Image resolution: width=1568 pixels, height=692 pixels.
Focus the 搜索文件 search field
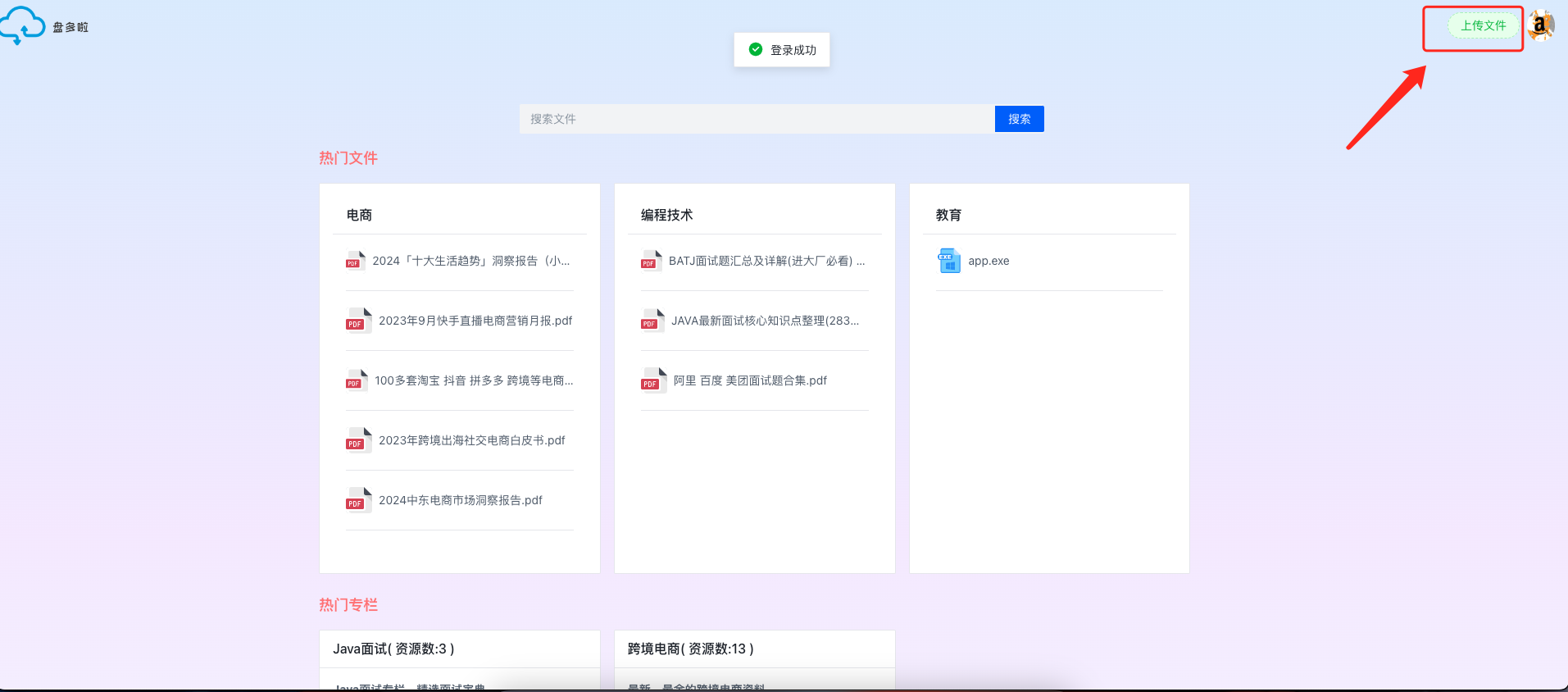(757, 119)
